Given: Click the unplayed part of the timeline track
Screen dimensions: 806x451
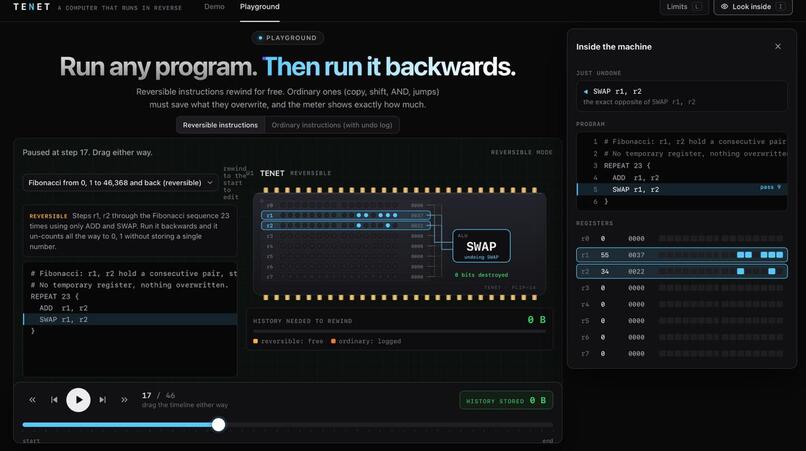Looking at the screenshot, I should pyautogui.click(x=389, y=425).
